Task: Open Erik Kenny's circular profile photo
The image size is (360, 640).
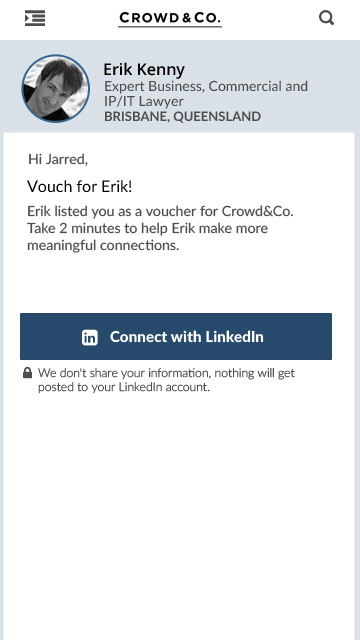Action: [x=56, y=89]
